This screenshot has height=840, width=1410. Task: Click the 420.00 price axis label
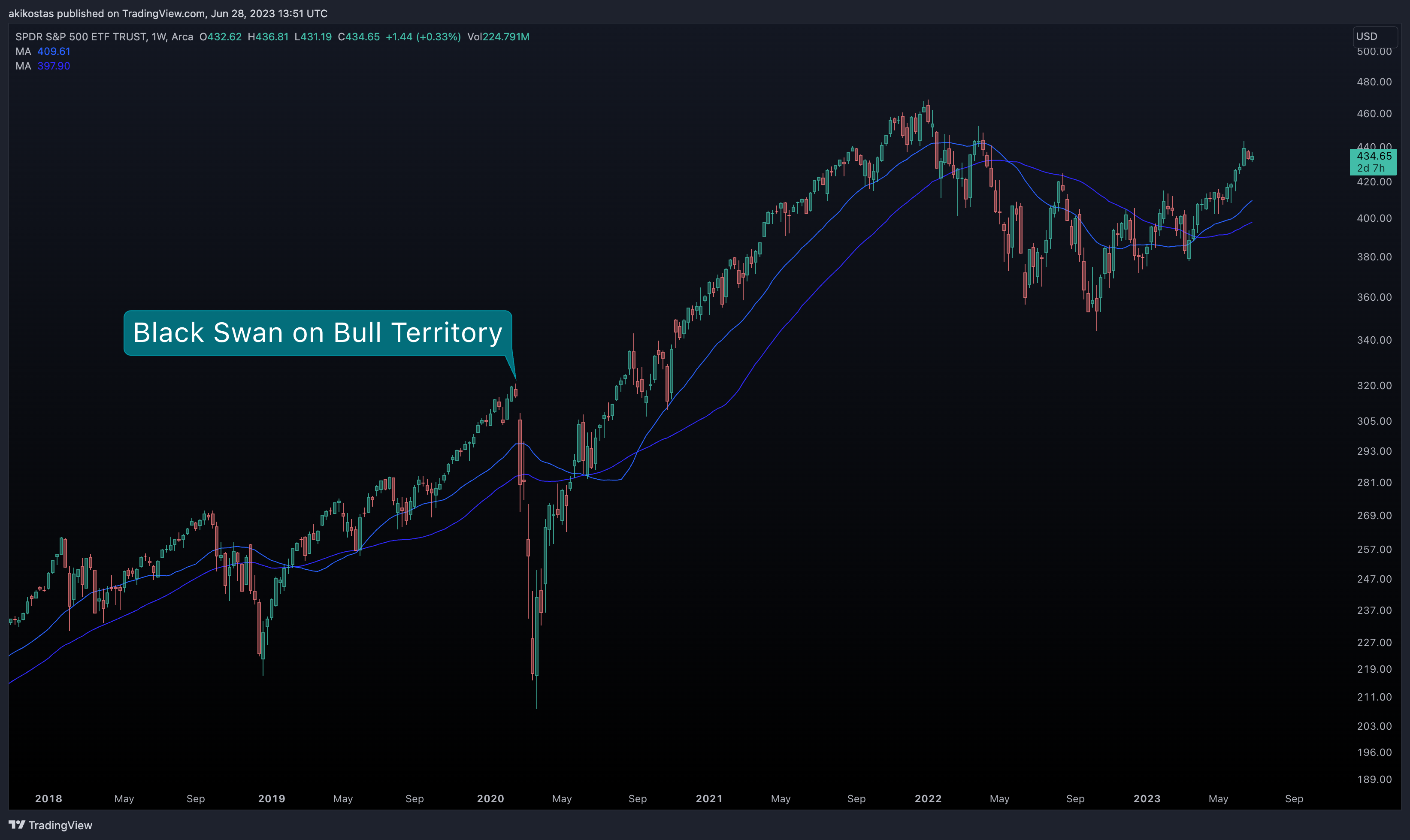[1374, 182]
